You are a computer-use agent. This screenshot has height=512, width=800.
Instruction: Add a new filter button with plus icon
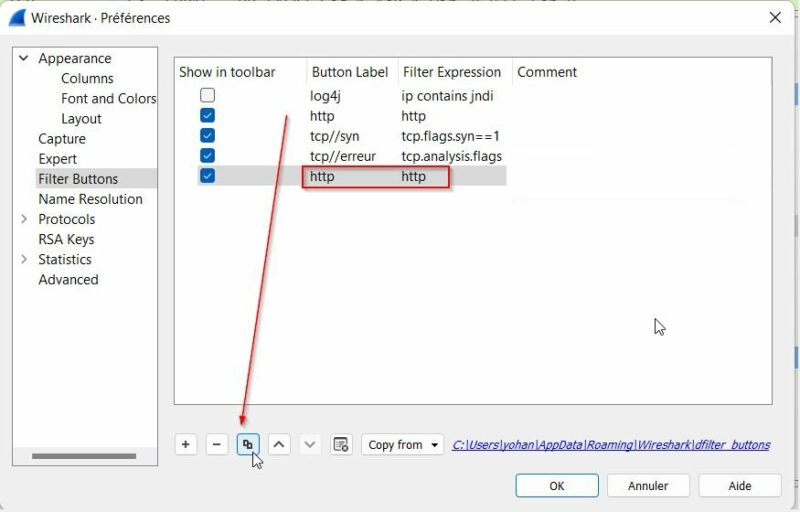click(x=186, y=445)
